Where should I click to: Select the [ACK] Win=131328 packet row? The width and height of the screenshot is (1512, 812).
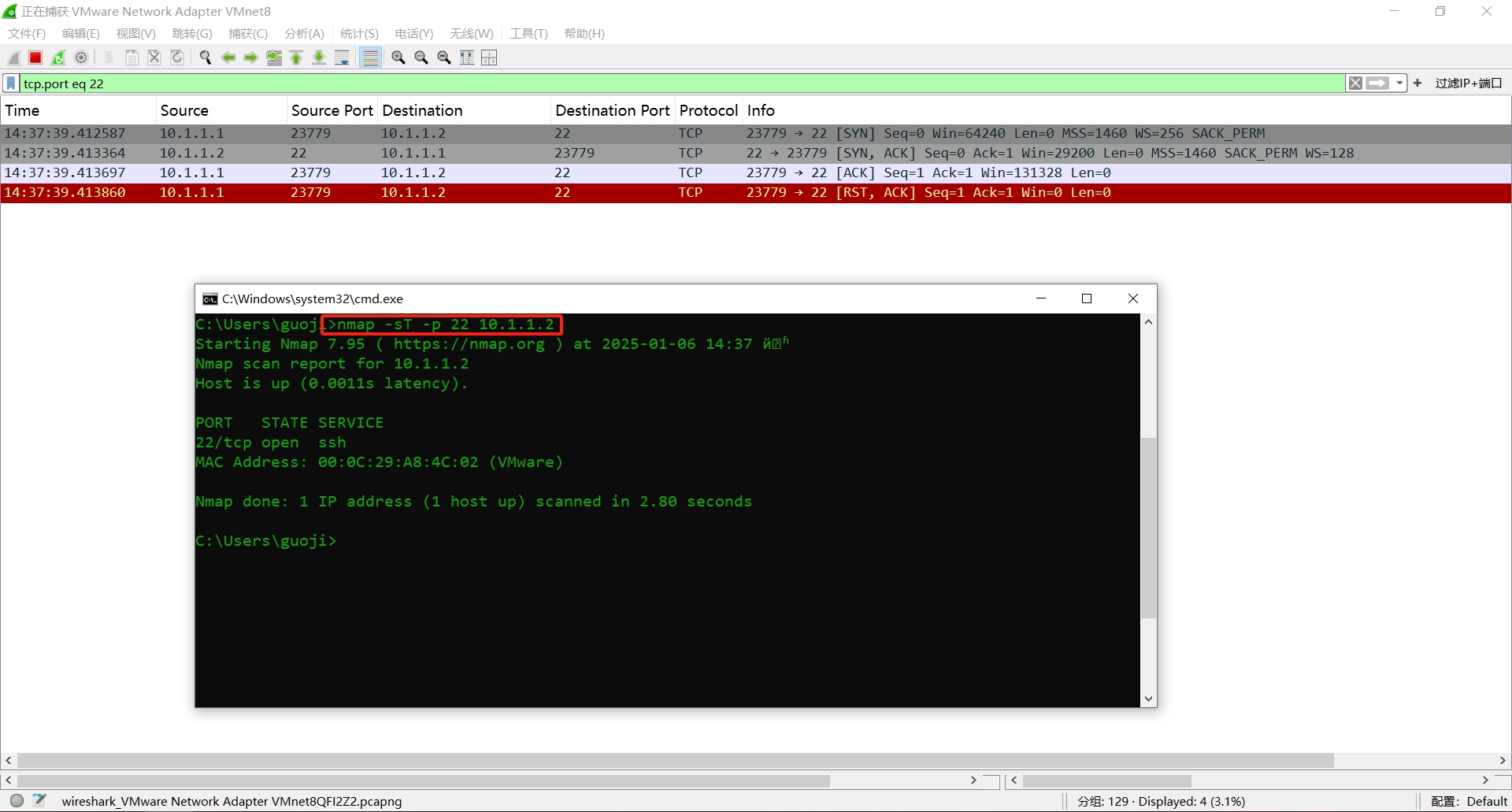pyautogui.click(x=756, y=173)
